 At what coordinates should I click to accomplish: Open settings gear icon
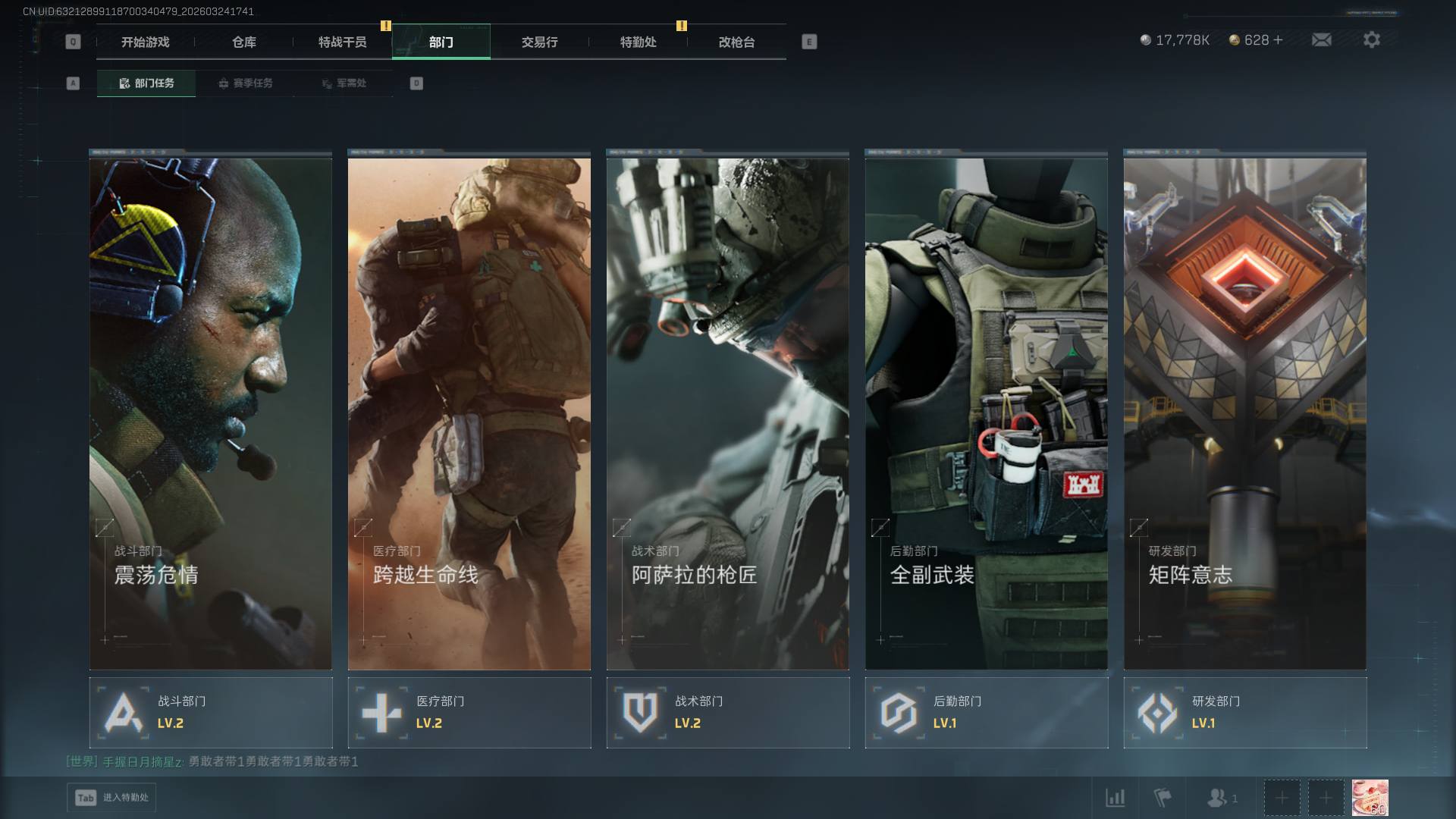pyautogui.click(x=1371, y=39)
